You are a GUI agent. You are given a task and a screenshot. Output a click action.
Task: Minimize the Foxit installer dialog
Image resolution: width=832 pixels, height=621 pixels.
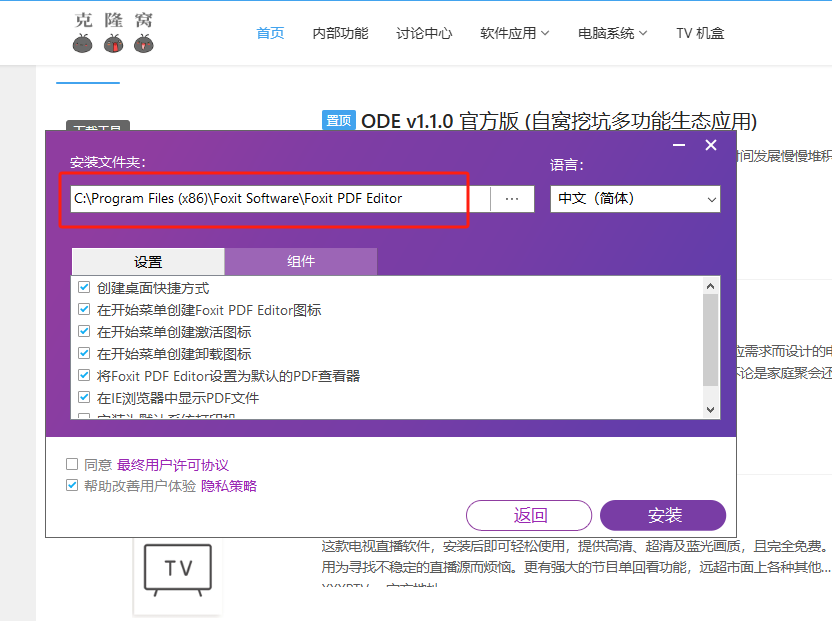point(679,145)
